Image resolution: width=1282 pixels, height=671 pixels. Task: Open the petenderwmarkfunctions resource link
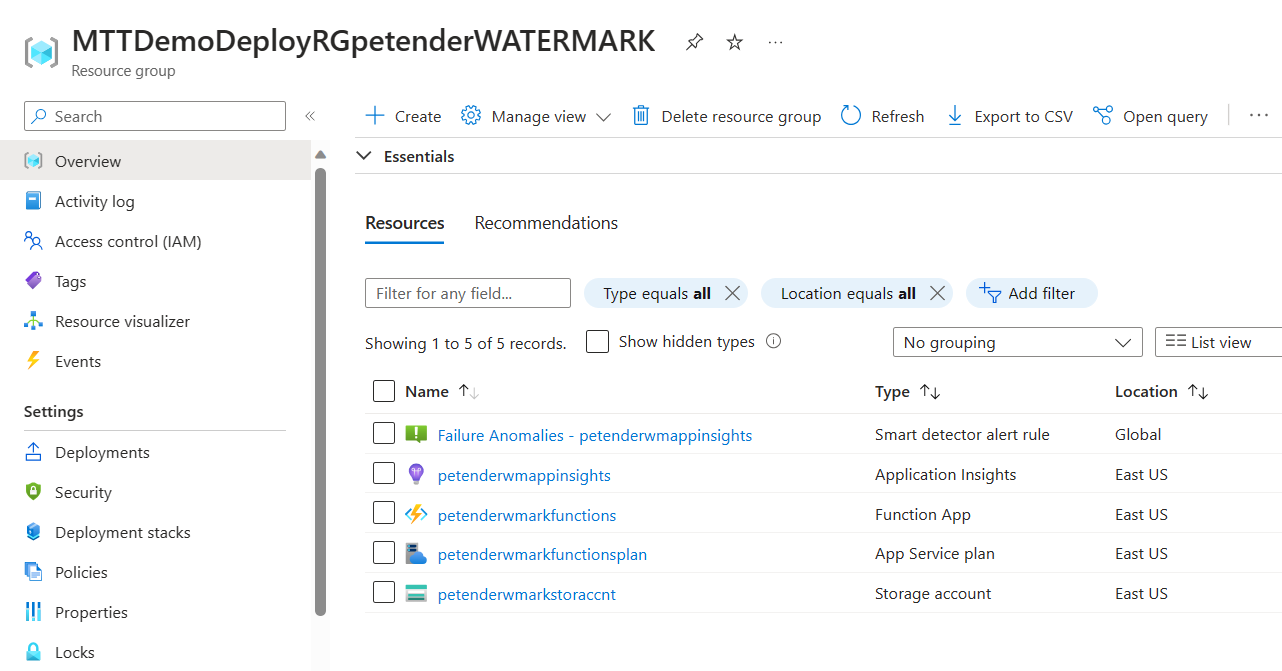click(x=527, y=515)
